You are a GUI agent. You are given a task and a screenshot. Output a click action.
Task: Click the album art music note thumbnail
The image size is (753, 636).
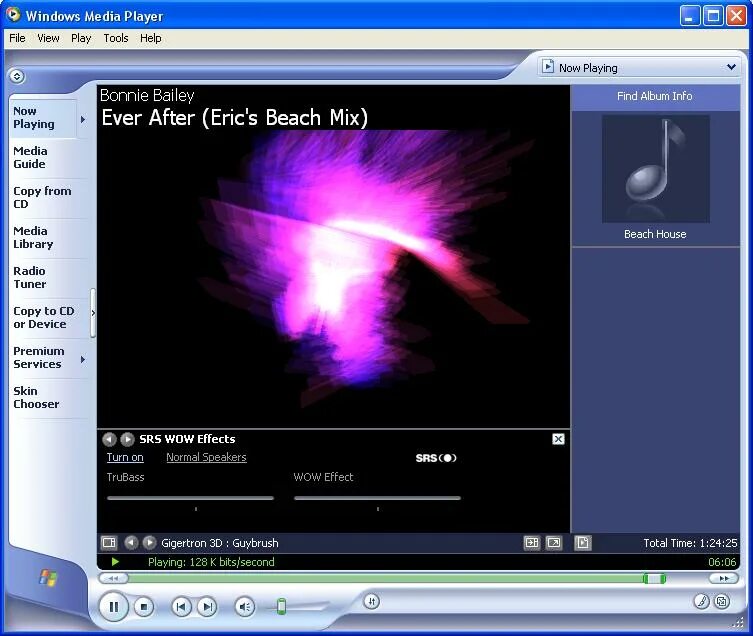pos(656,169)
